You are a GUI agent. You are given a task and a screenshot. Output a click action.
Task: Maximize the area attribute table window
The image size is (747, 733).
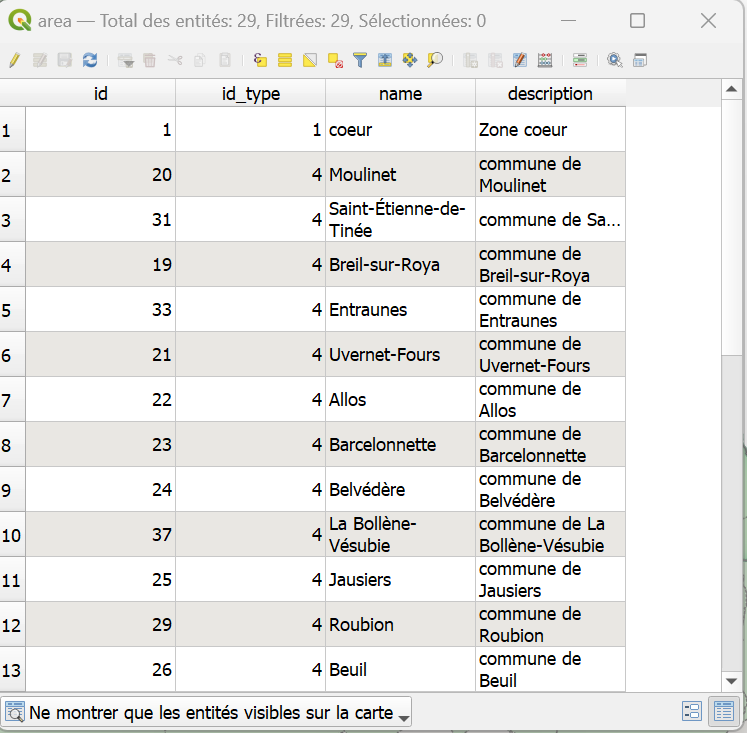637,21
